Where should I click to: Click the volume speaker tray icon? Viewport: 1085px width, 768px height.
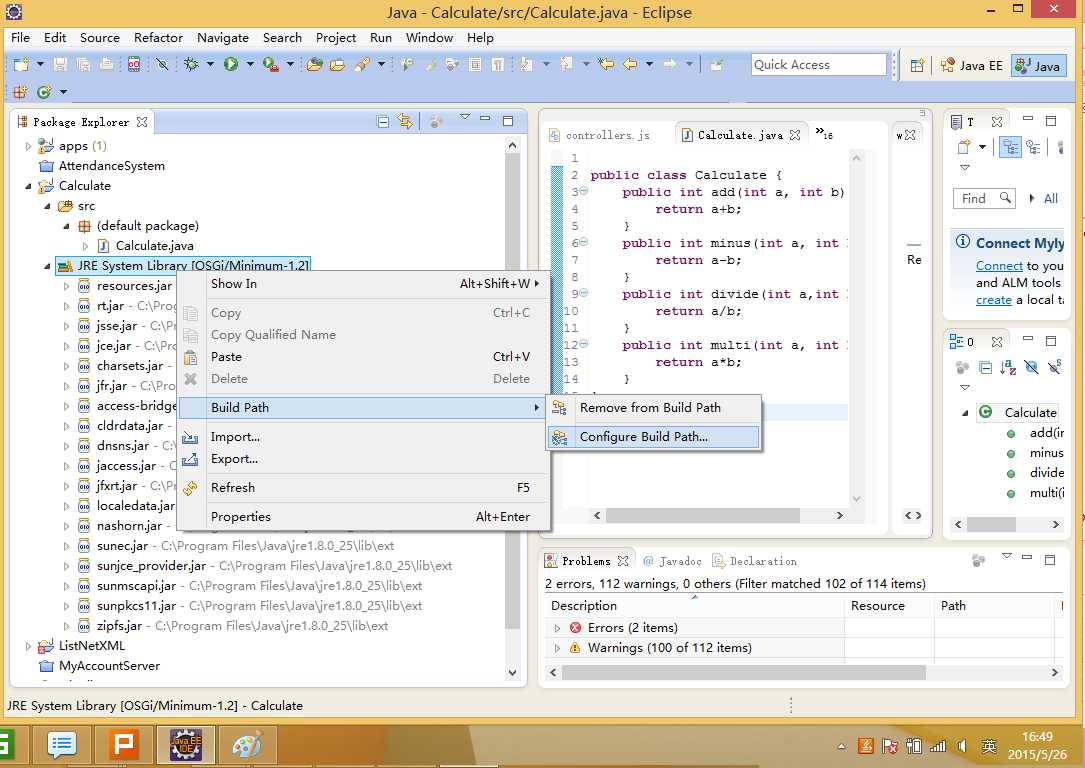(962, 746)
